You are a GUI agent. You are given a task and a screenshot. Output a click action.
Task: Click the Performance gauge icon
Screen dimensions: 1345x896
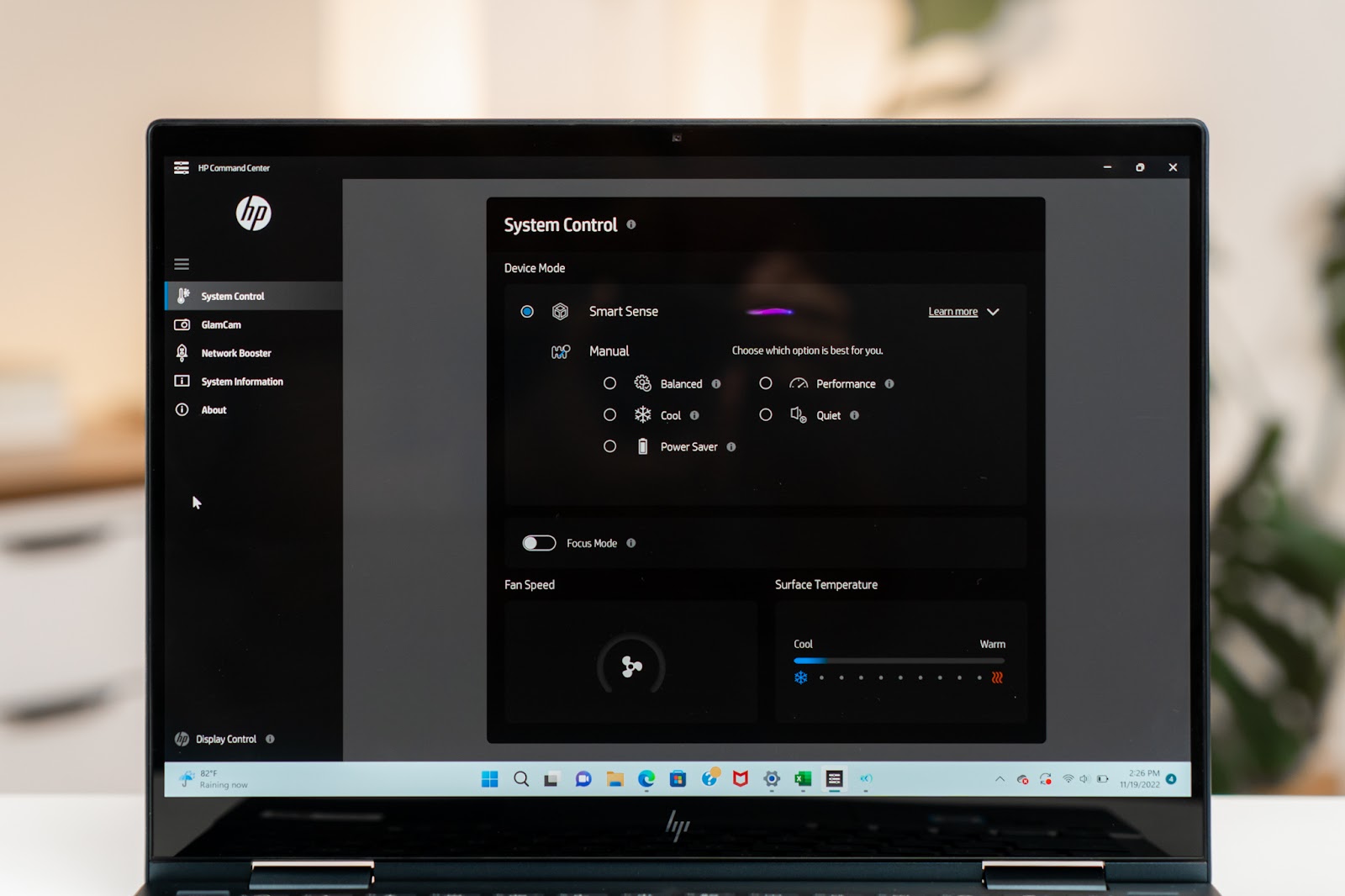pyautogui.click(x=799, y=383)
